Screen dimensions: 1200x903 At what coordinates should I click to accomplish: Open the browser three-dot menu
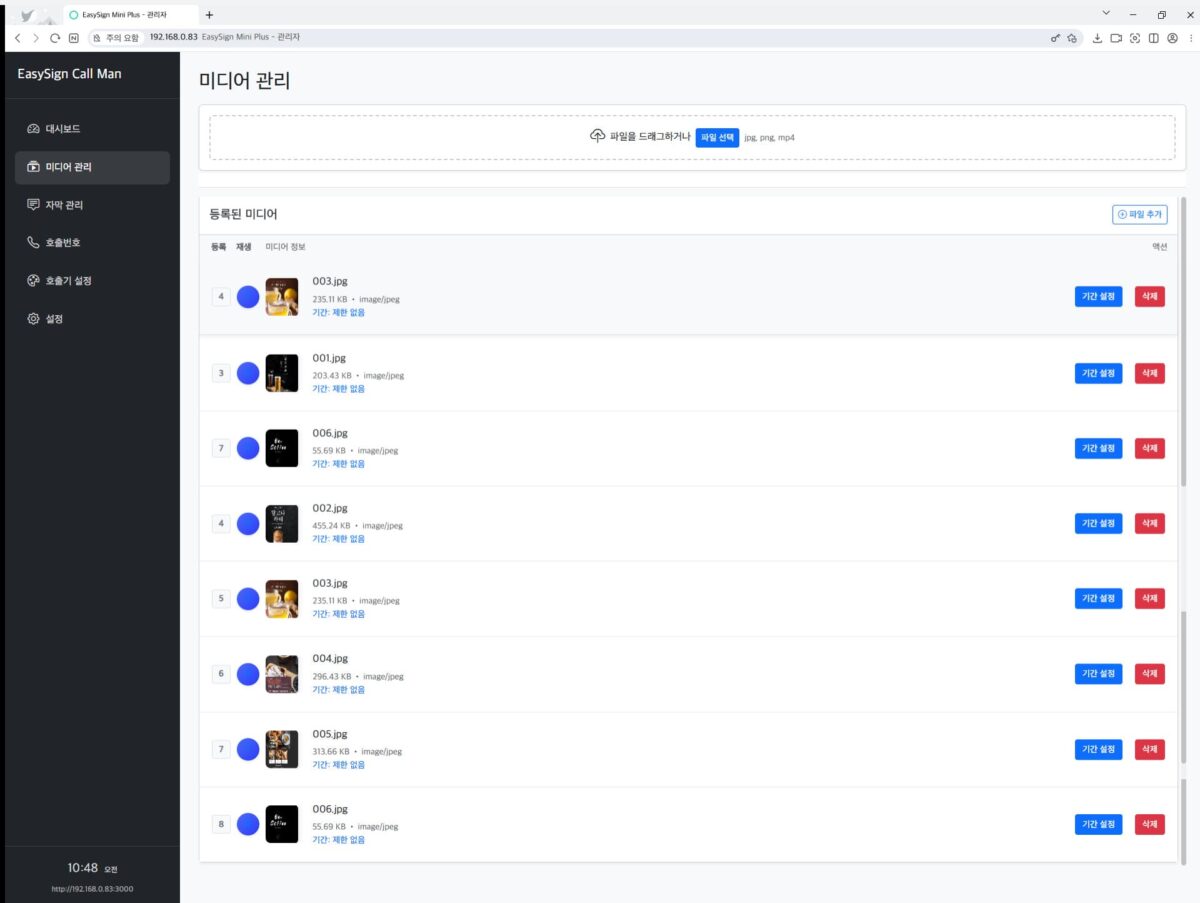(x=1188, y=38)
